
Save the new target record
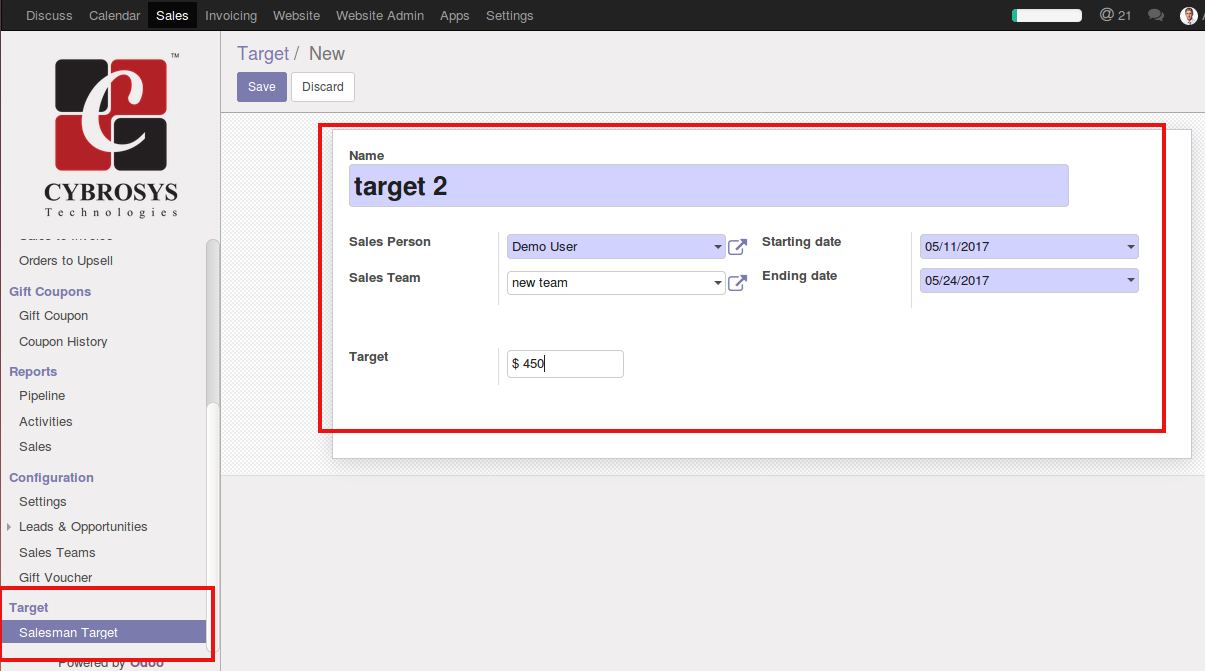click(x=262, y=87)
